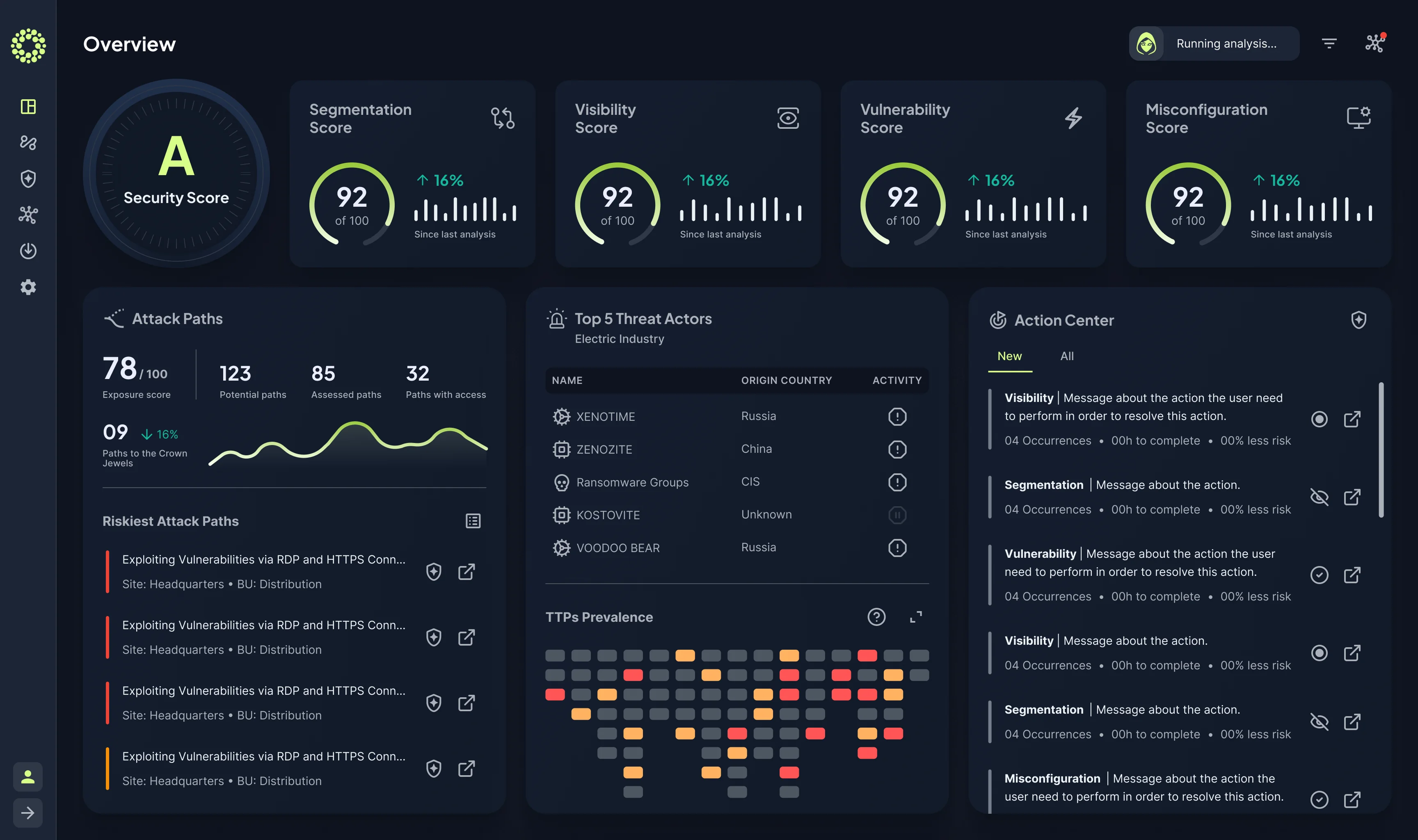Toggle check mark on Misconfiguration action
This screenshot has height=840, width=1418.
[x=1319, y=800]
